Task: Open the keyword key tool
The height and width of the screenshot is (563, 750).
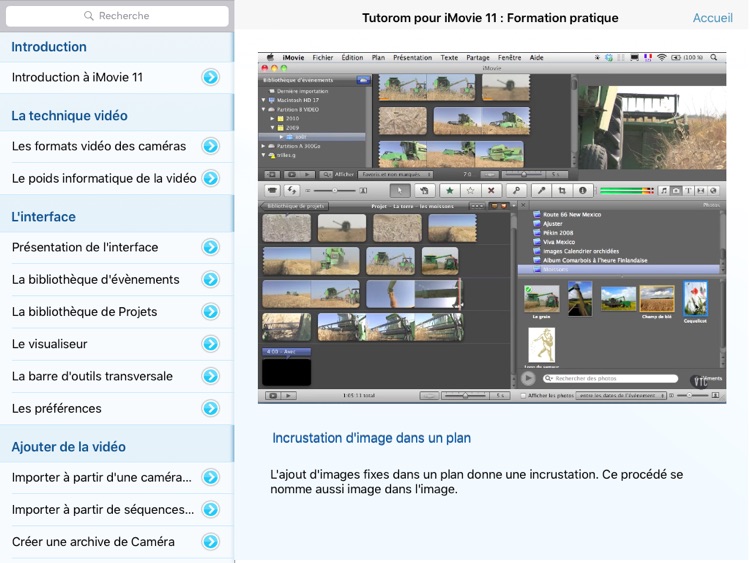Action: (516, 191)
